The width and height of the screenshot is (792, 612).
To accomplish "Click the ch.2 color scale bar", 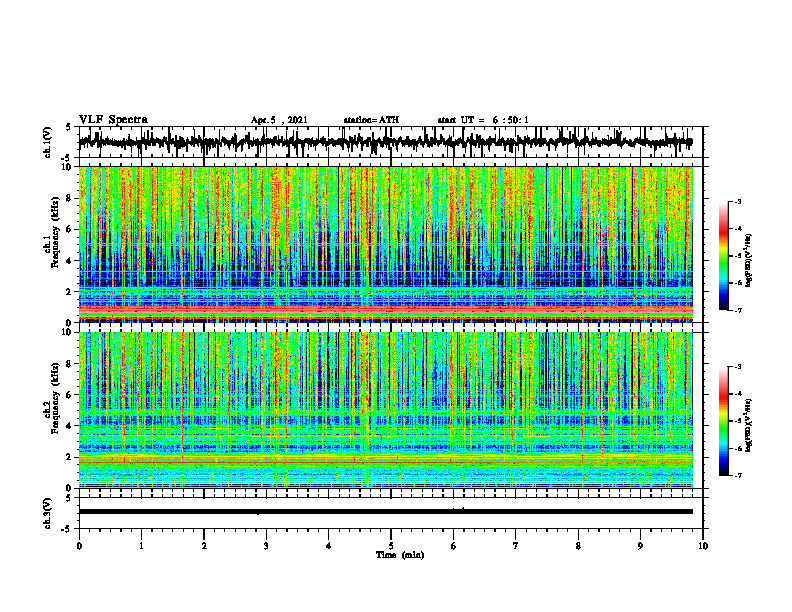I will point(723,421).
